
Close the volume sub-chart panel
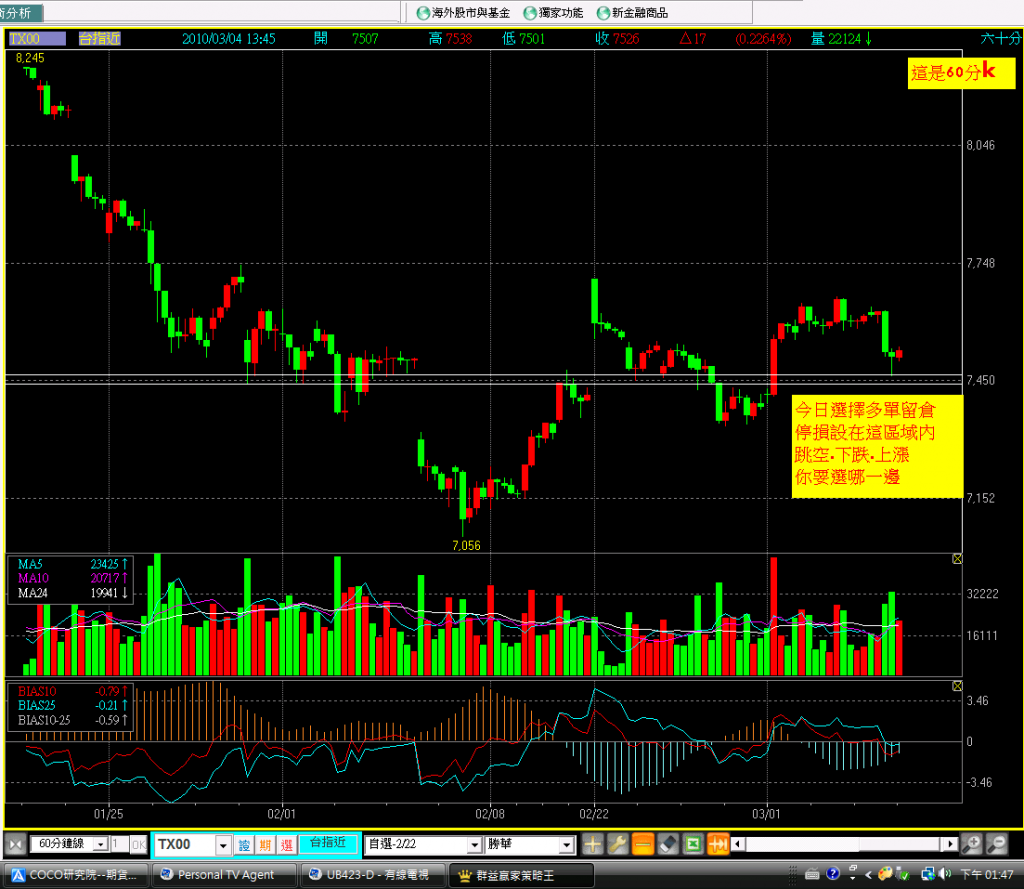pos(957,559)
